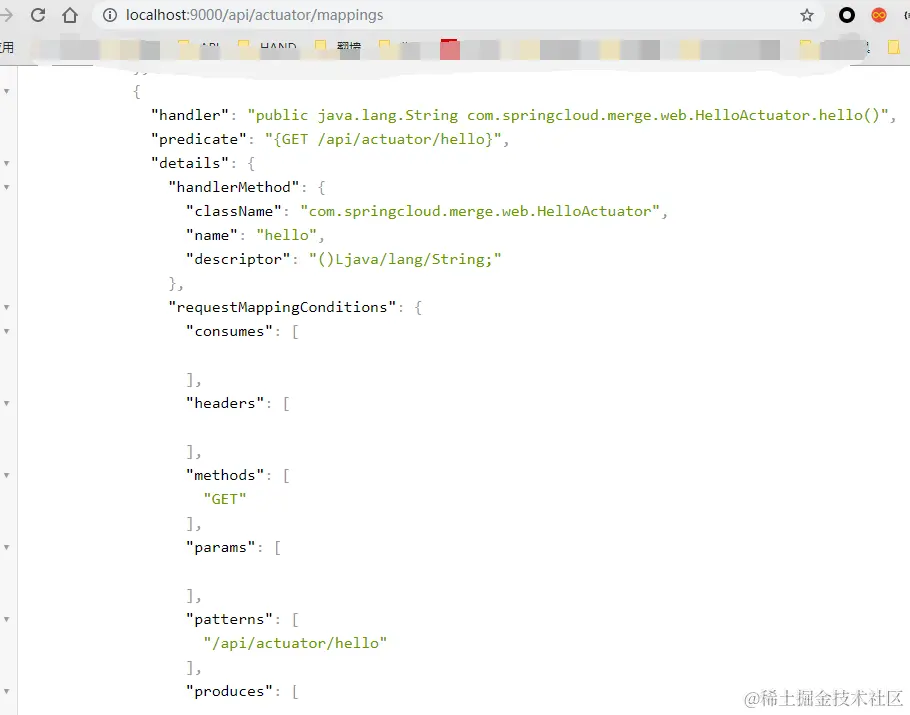
Task: View site information for localhost
Action: 110,15
